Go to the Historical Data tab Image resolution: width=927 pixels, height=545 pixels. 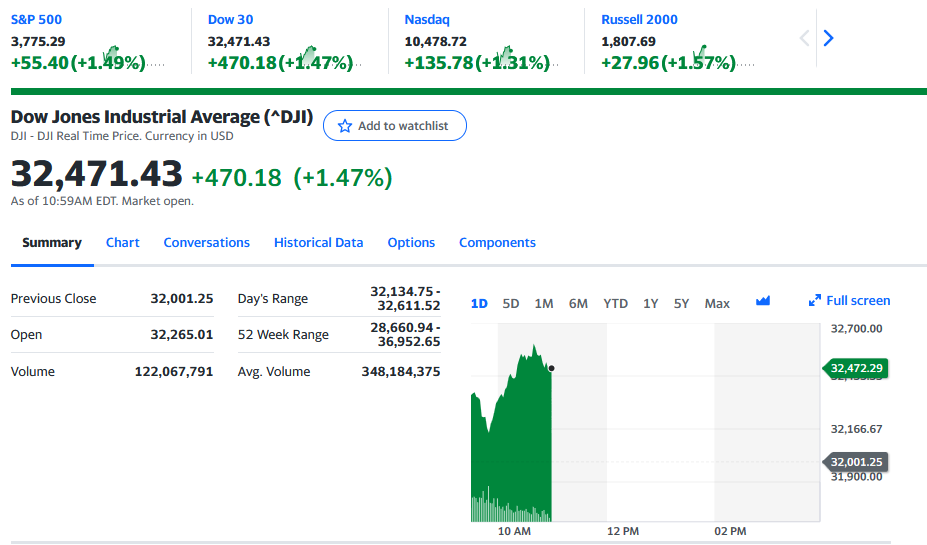[318, 243]
